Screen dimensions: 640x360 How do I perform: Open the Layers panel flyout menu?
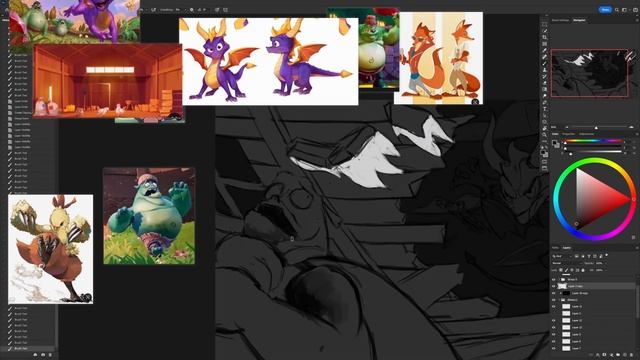pyautogui.click(x=637, y=248)
